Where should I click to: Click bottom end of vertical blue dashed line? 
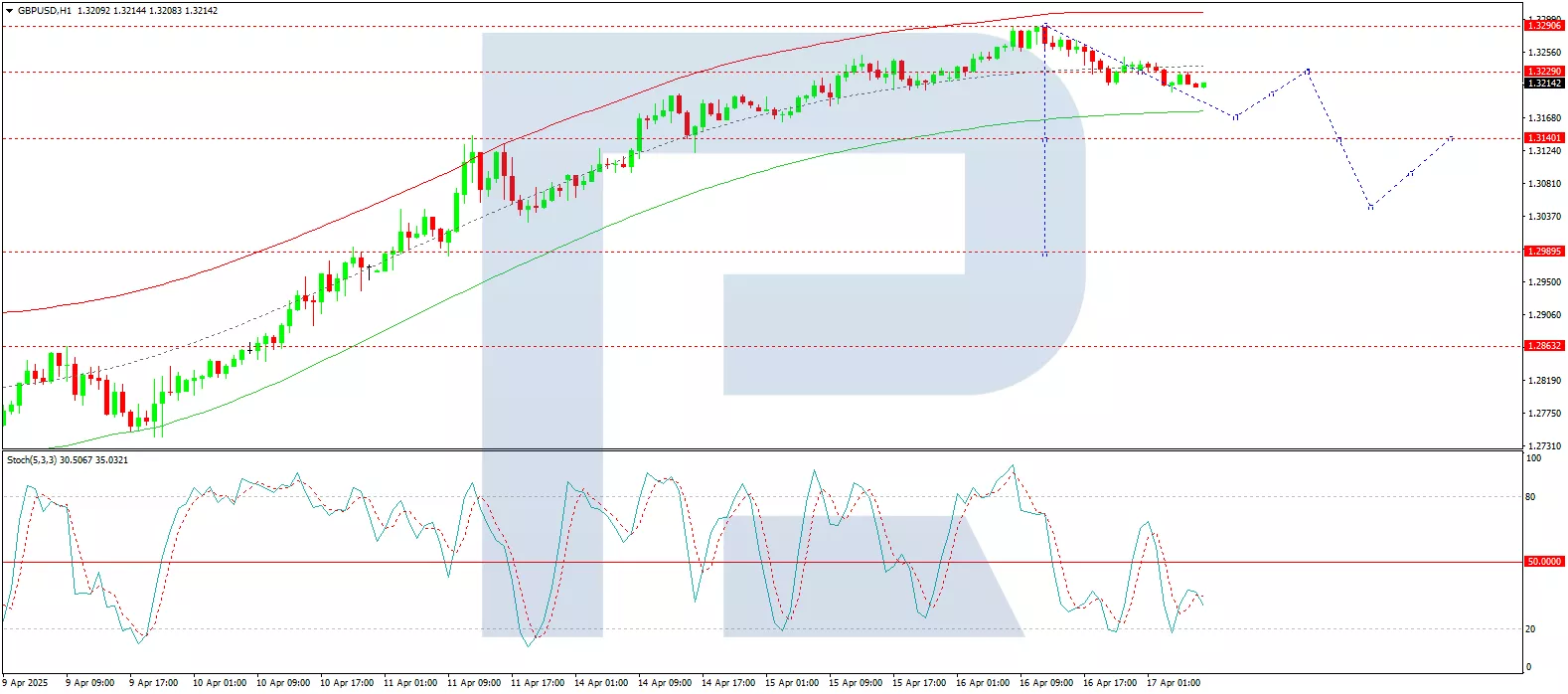click(1044, 254)
